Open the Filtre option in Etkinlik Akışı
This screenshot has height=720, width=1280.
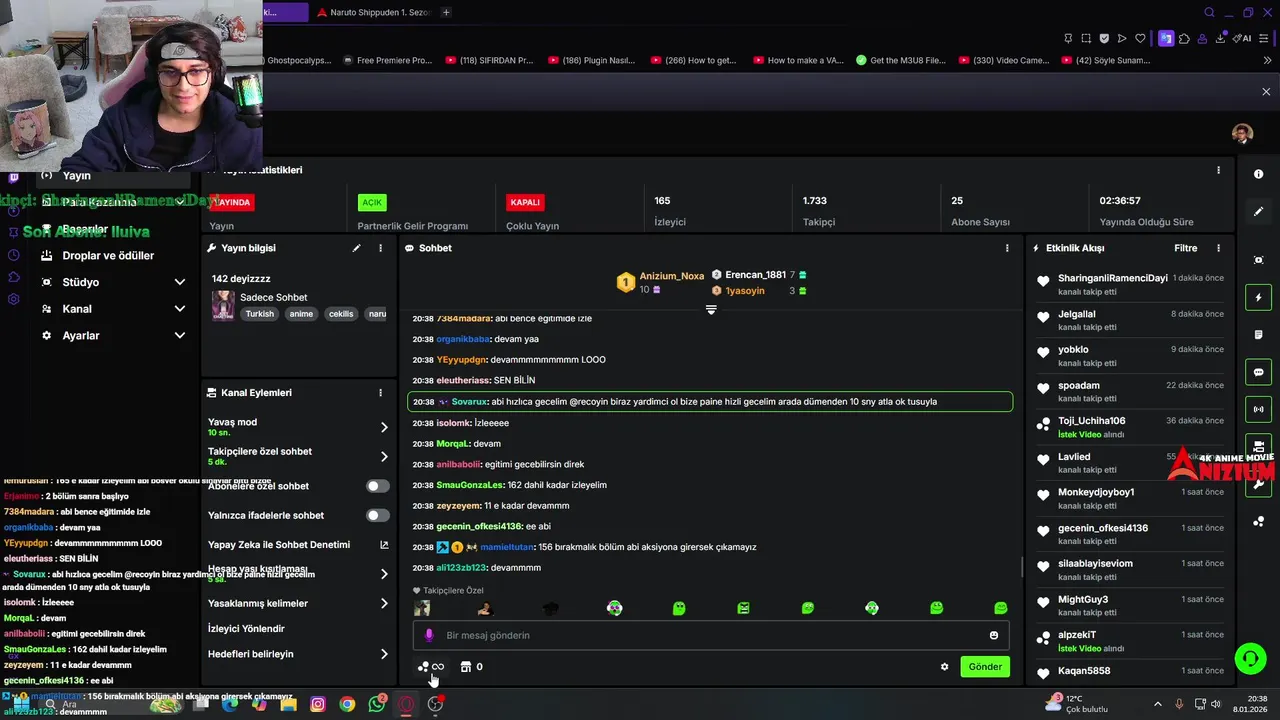[1185, 248]
